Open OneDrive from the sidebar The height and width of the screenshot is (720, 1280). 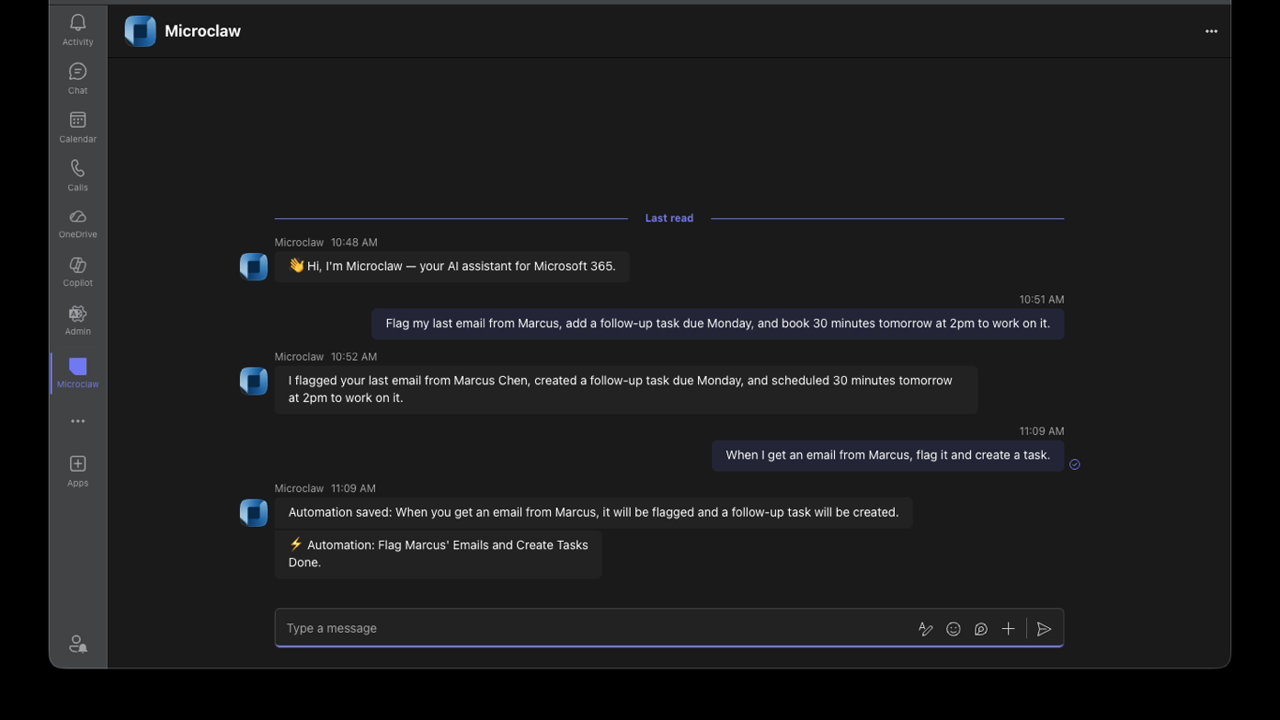tap(78, 223)
